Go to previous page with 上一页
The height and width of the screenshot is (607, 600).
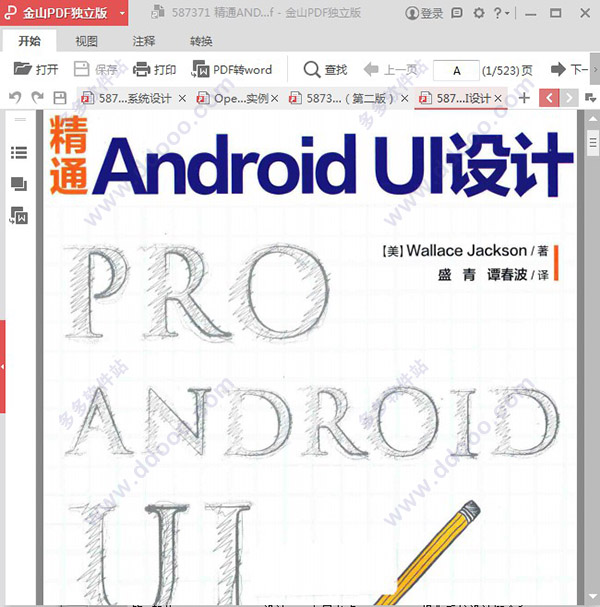[391, 70]
